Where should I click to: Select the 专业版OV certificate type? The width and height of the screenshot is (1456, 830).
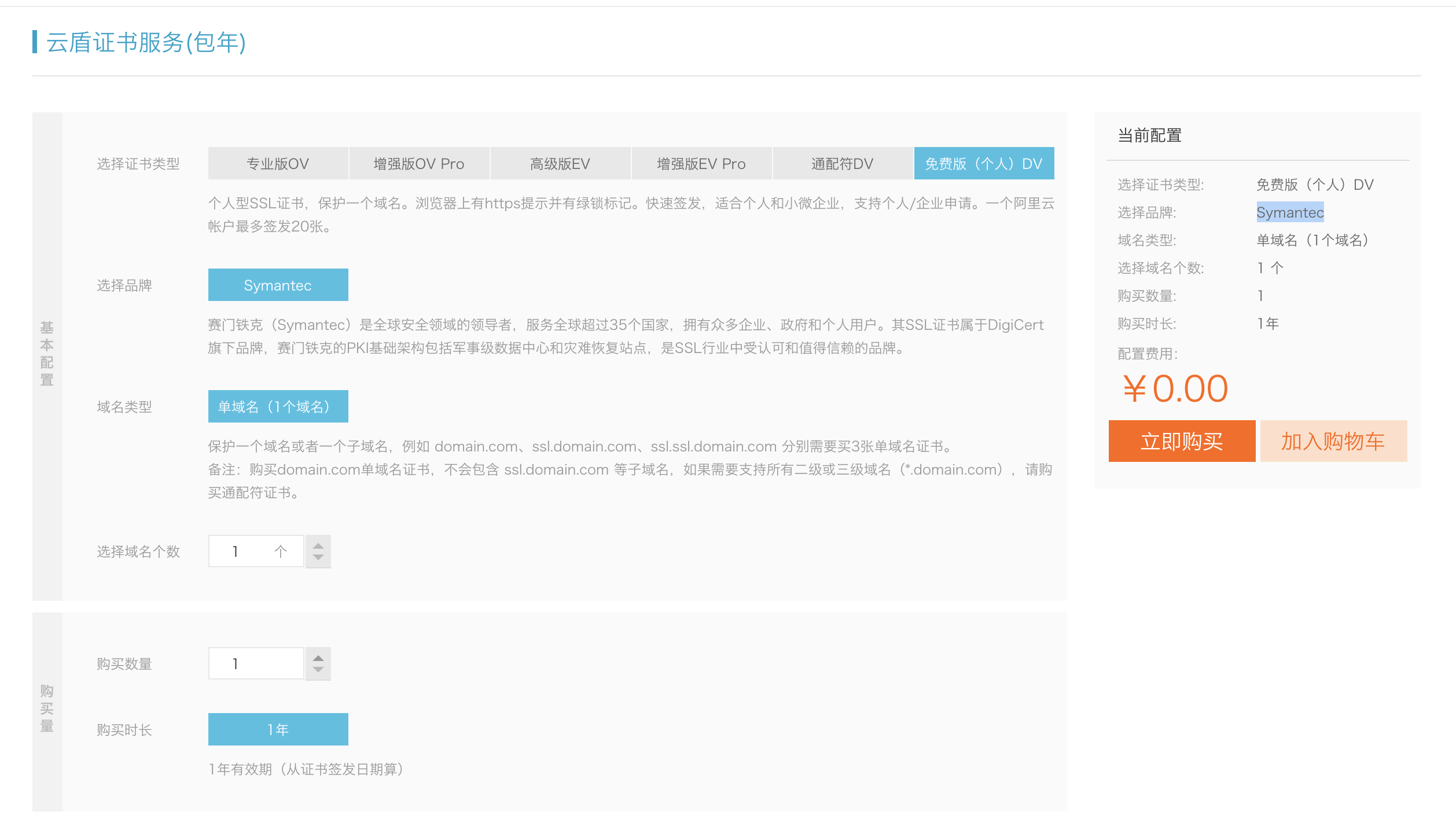click(x=278, y=164)
